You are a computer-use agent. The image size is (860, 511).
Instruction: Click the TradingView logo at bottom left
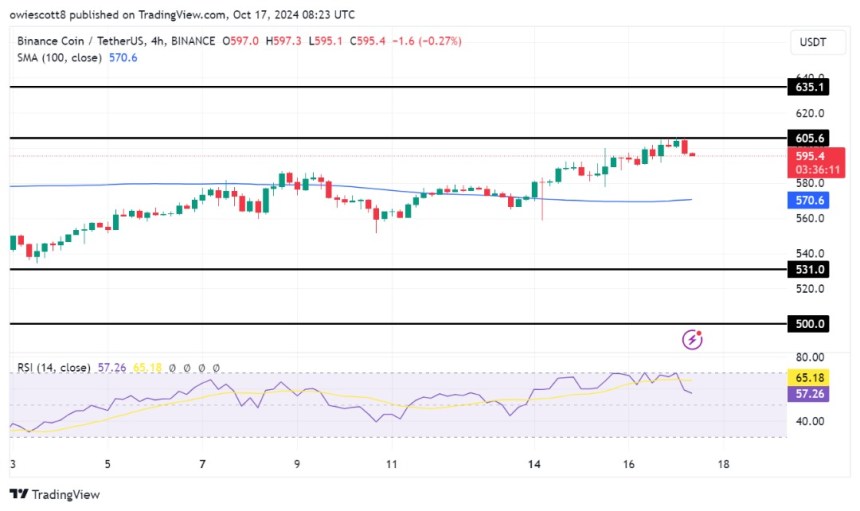pyautogui.click(x=54, y=494)
